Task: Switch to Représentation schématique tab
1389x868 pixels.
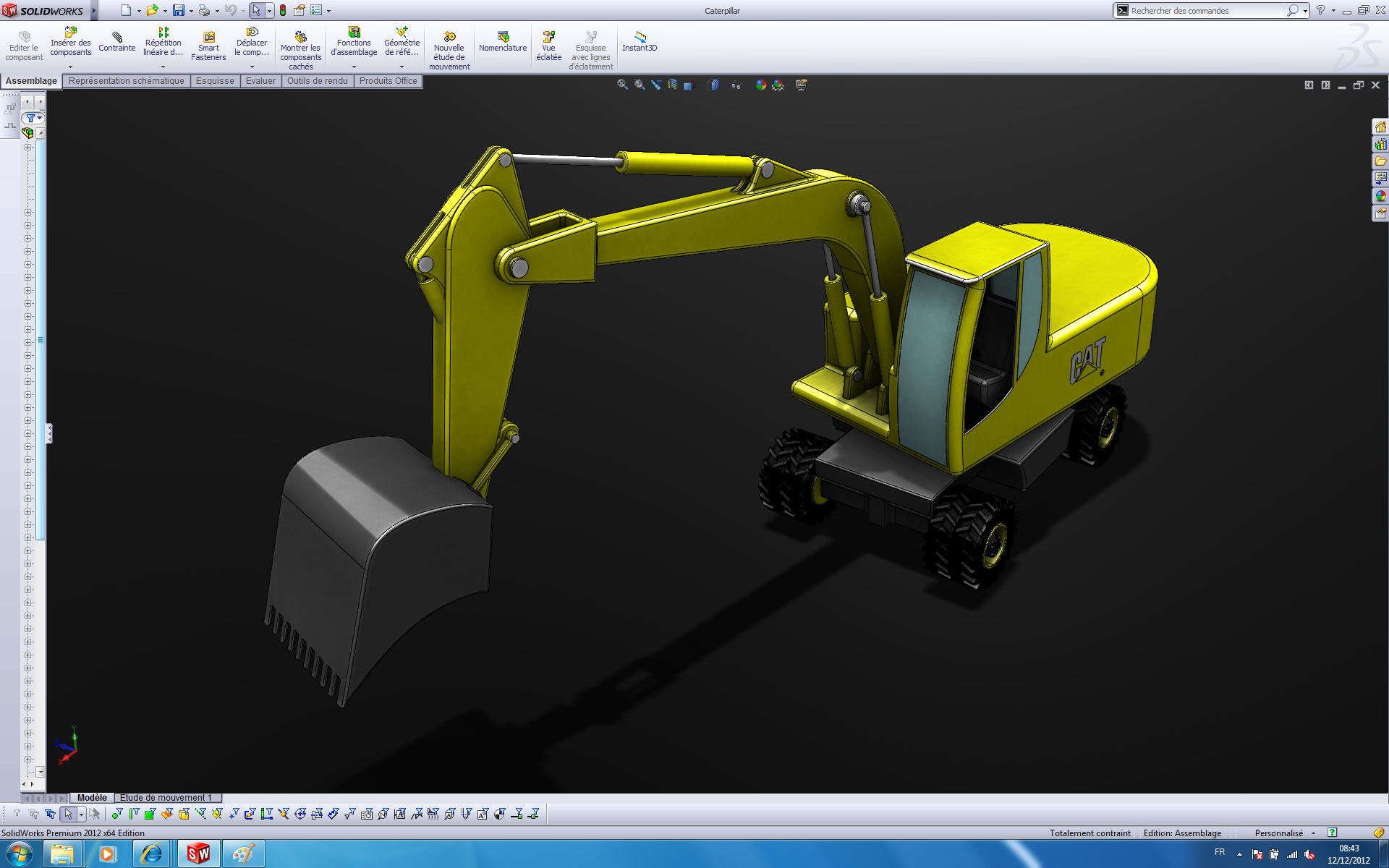Action: [127, 81]
